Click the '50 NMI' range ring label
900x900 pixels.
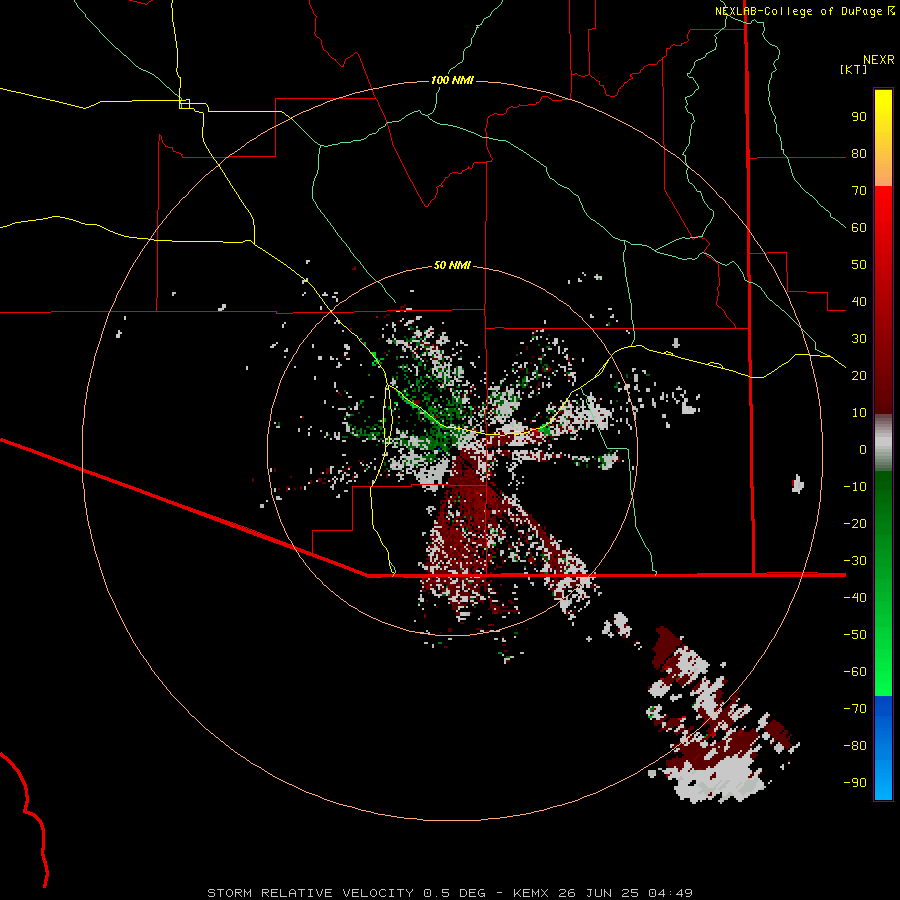[452, 265]
